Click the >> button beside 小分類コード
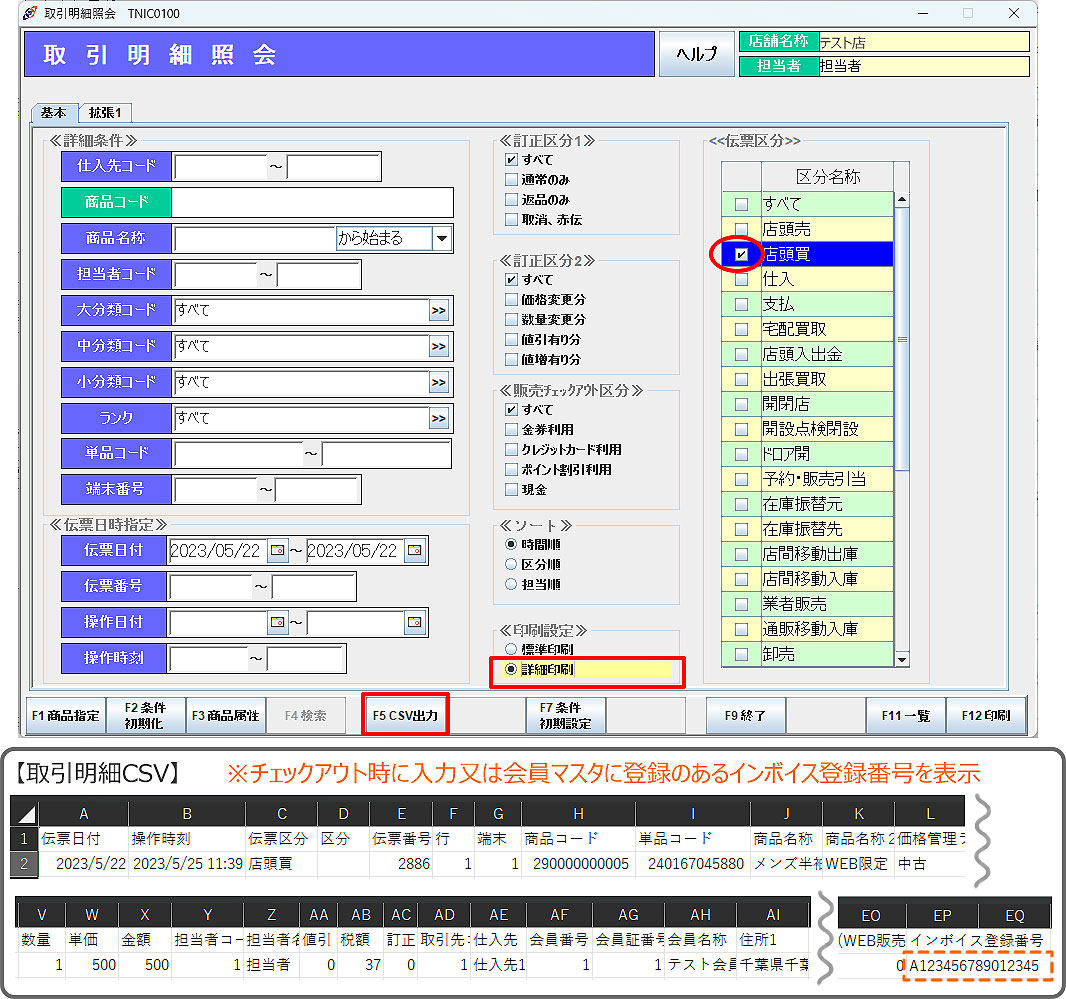This screenshot has height=999, width=1066. 438,383
